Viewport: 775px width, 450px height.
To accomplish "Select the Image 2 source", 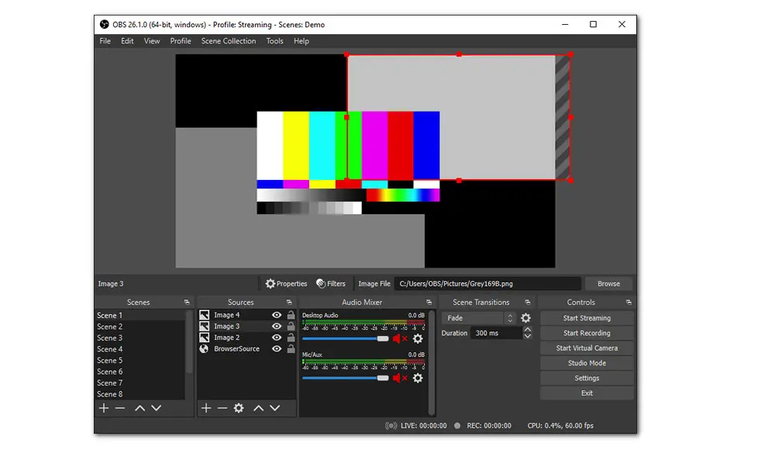I will coord(227,337).
